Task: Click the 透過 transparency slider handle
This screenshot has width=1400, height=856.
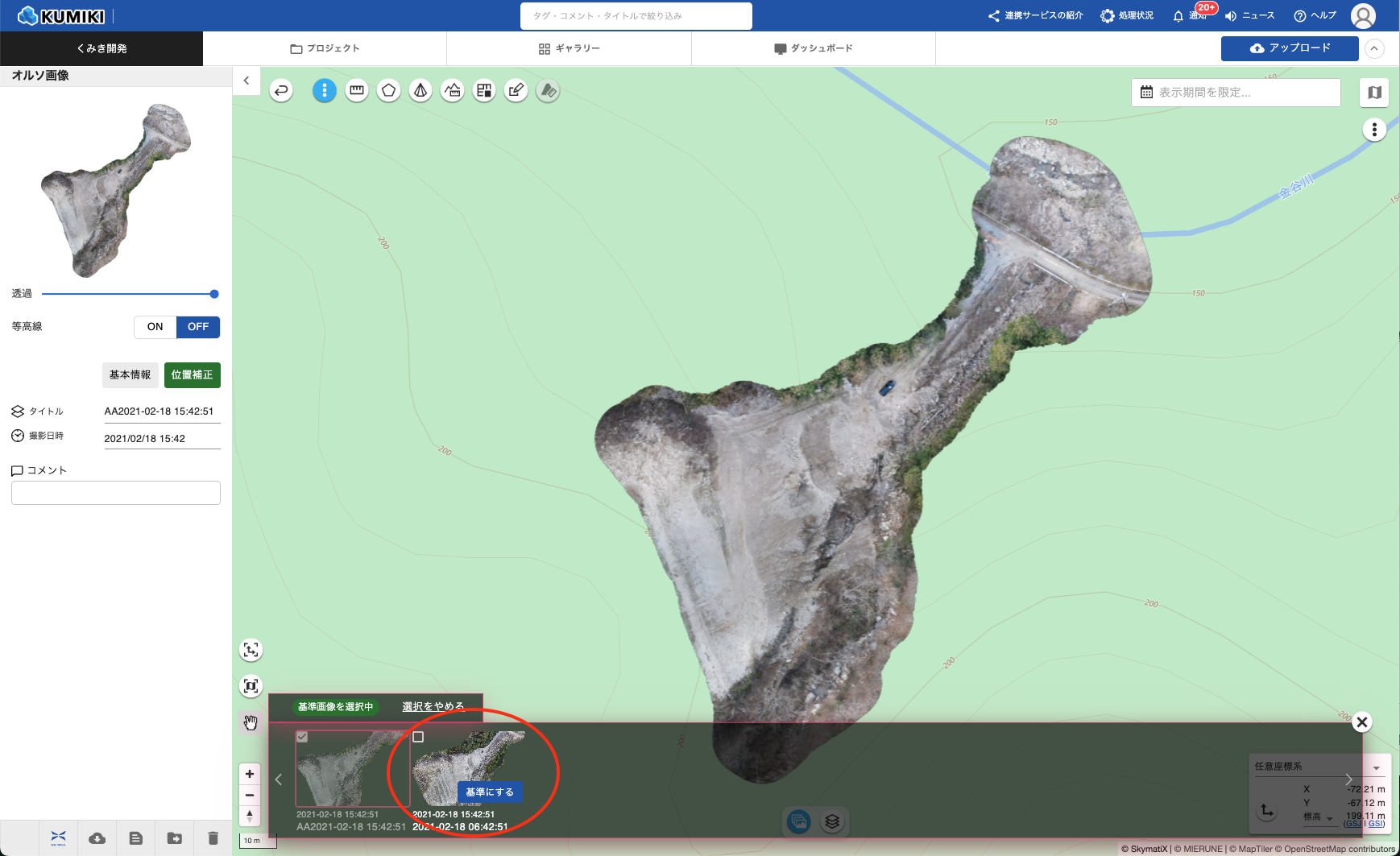Action: pos(214,294)
